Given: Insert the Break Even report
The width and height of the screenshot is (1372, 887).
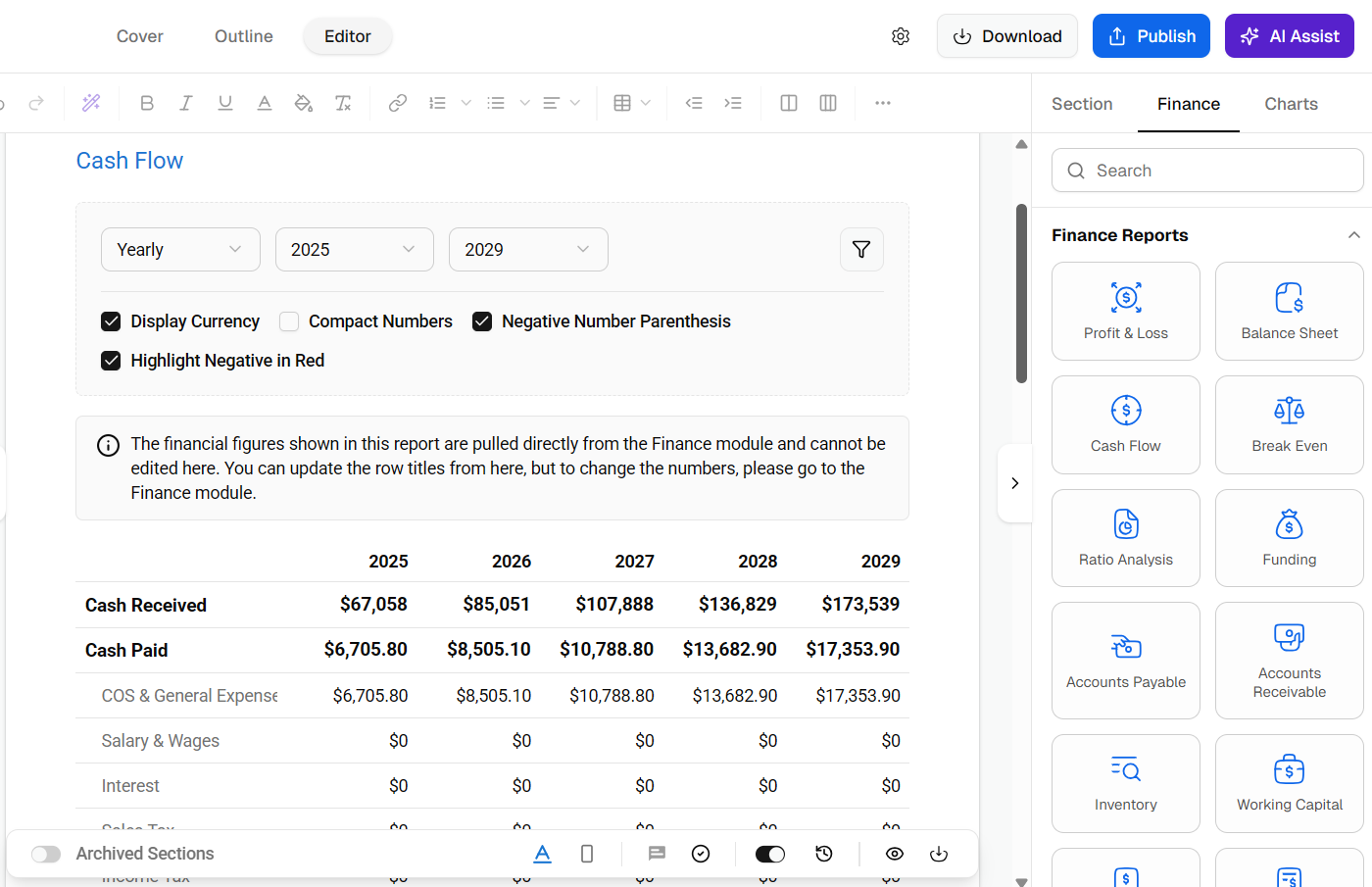Looking at the screenshot, I should (1290, 424).
